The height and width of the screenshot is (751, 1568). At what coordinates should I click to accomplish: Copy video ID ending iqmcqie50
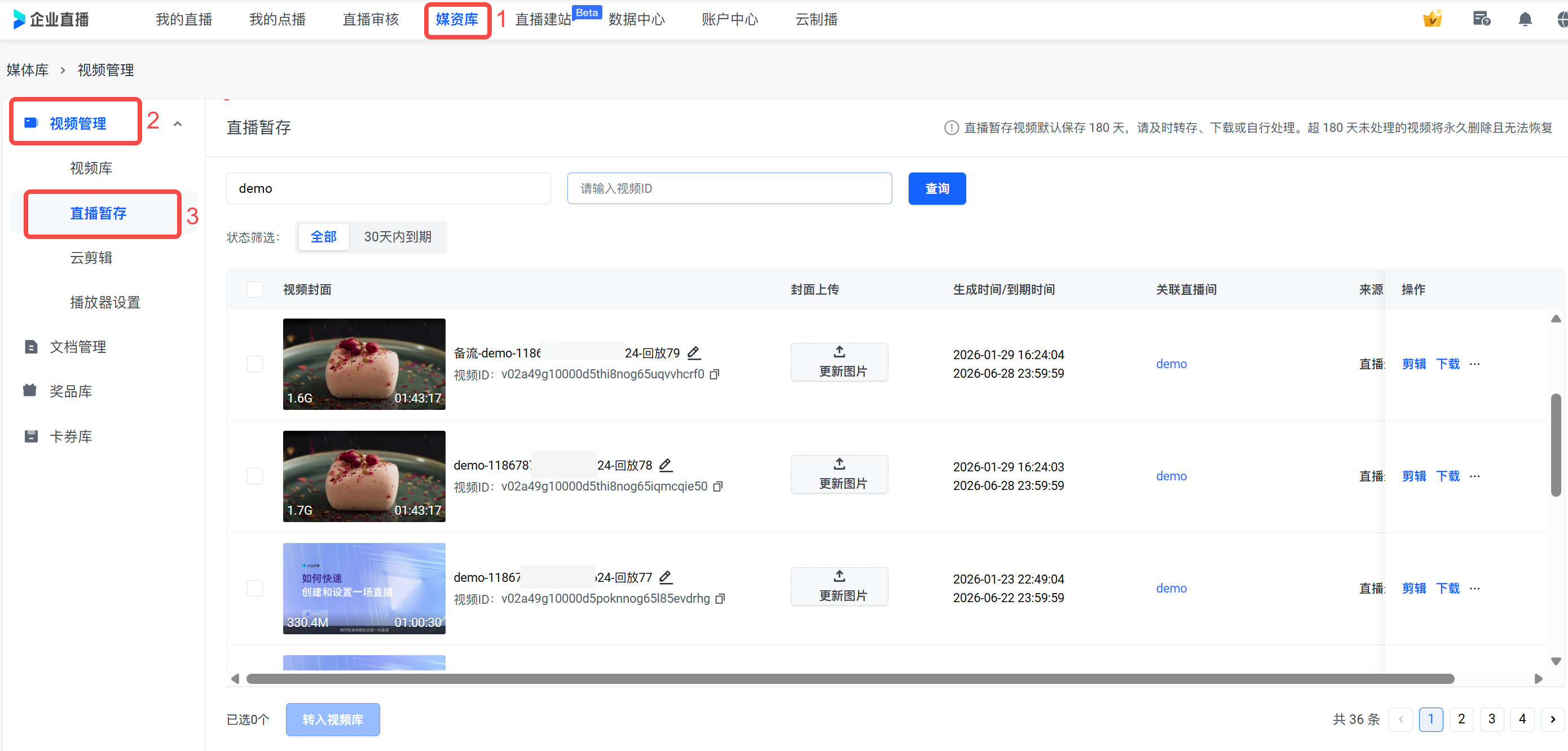click(x=717, y=486)
